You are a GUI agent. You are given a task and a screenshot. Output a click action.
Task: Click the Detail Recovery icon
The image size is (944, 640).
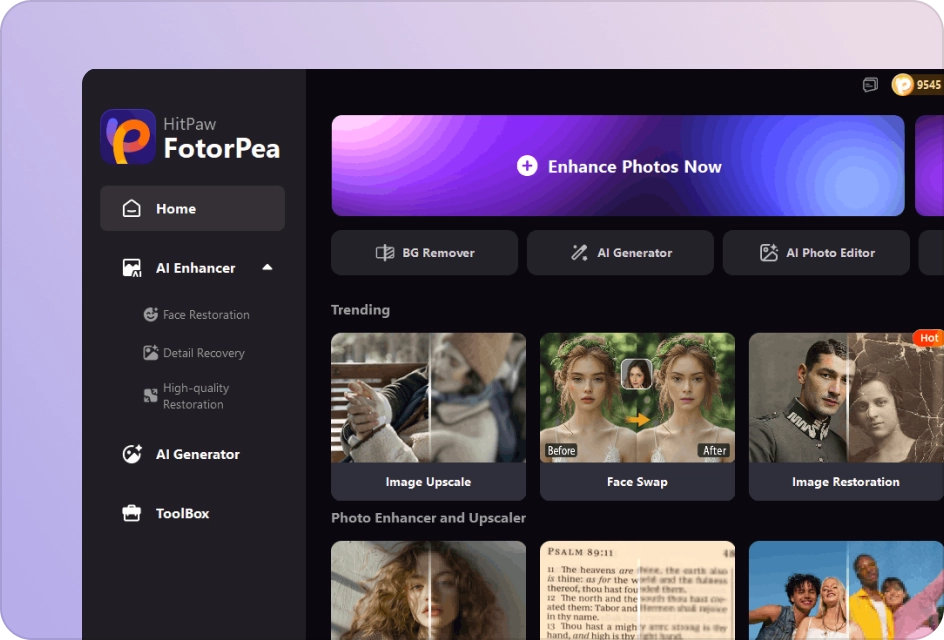(151, 353)
